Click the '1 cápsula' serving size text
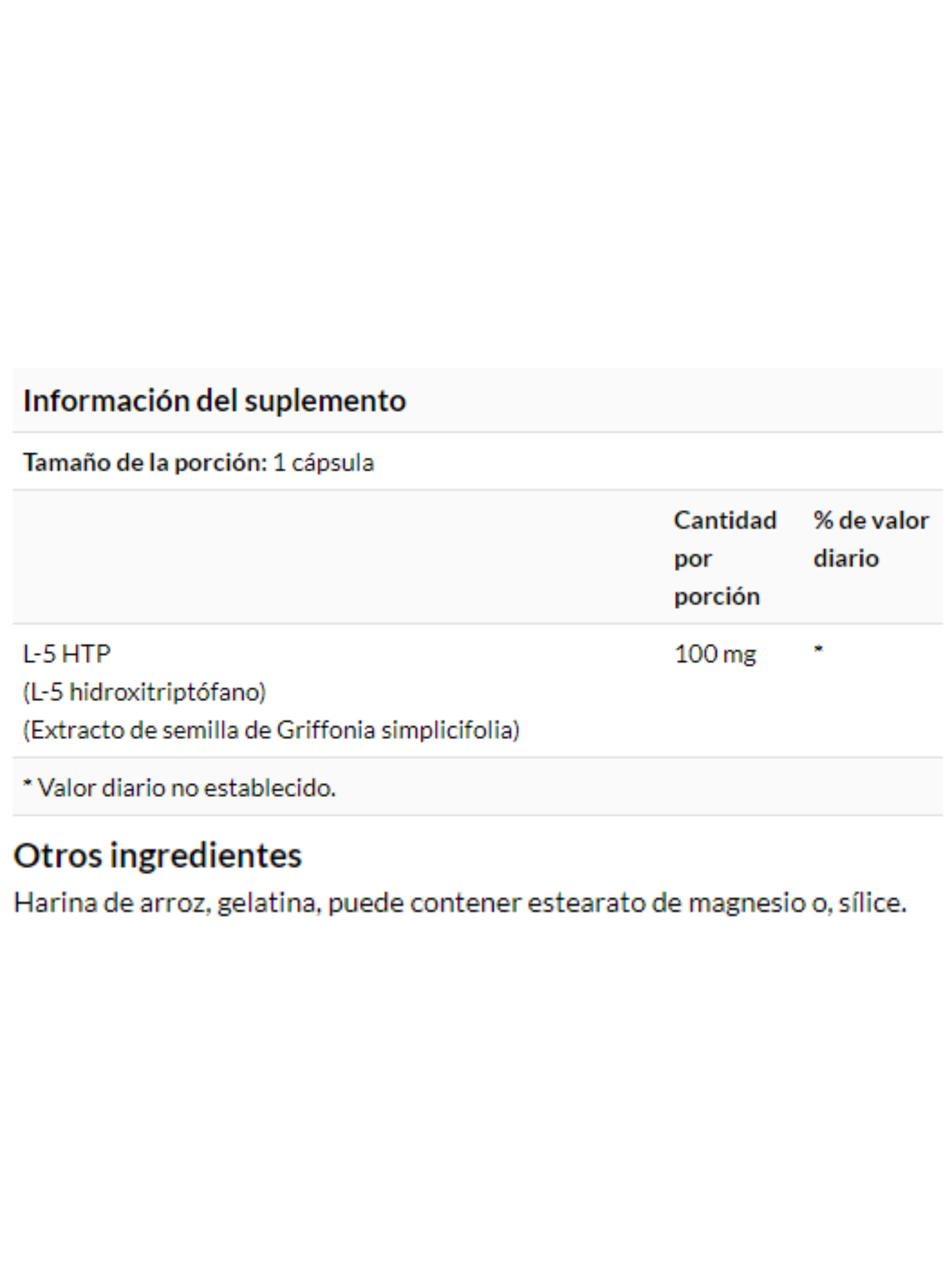The width and height of the screenshot is (952, 1287). (323, 462)
